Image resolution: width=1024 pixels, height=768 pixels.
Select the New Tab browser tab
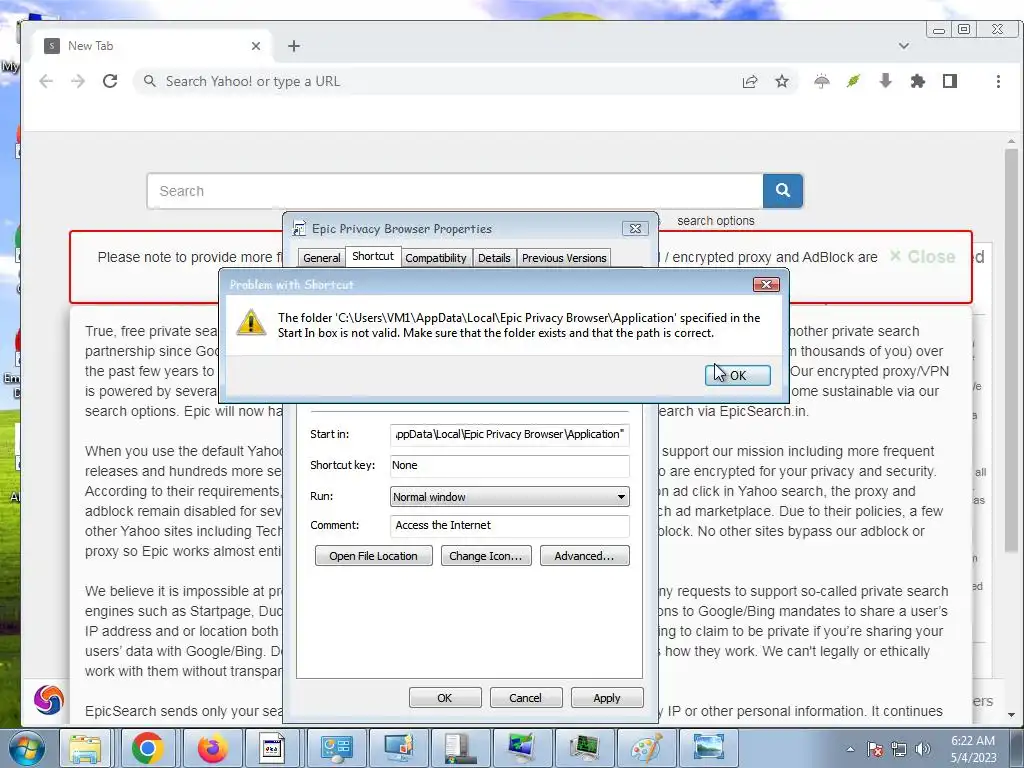[152, 46]
